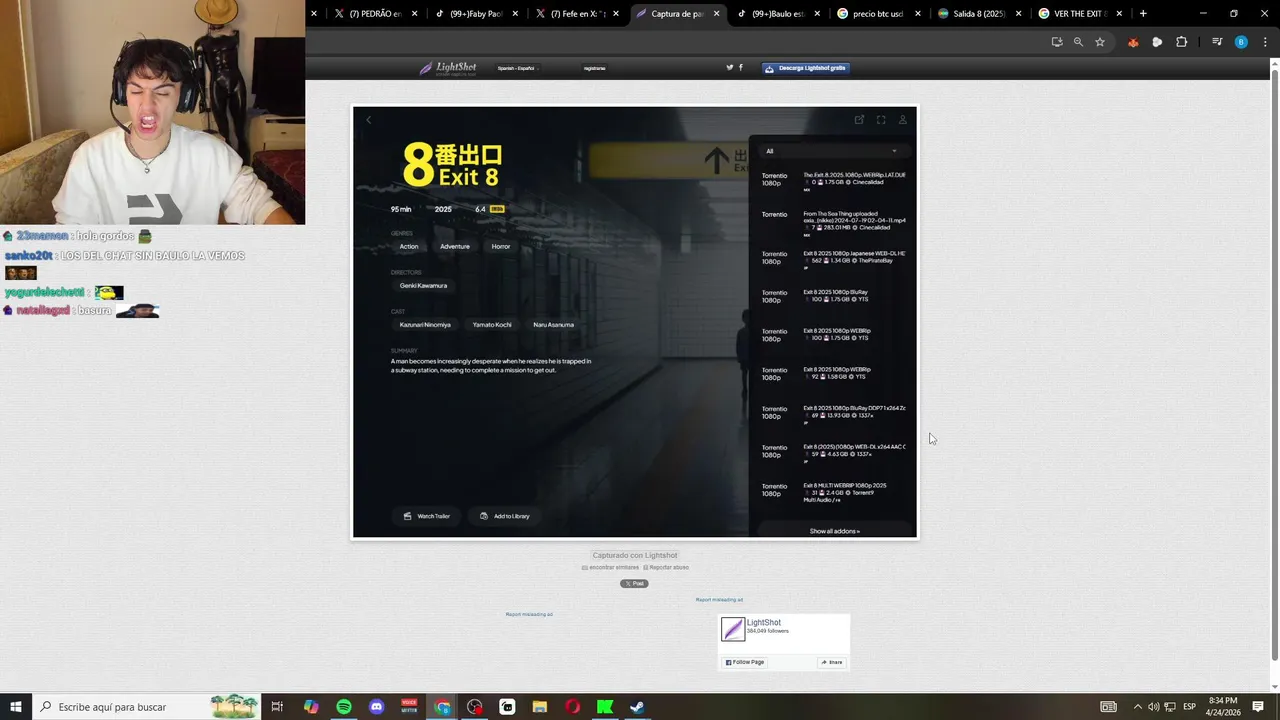Image resolution: width=1280 pixels, height=720 pixels.
Task: Open the browser profile avatar 'B'
Action: (1241, 42)
